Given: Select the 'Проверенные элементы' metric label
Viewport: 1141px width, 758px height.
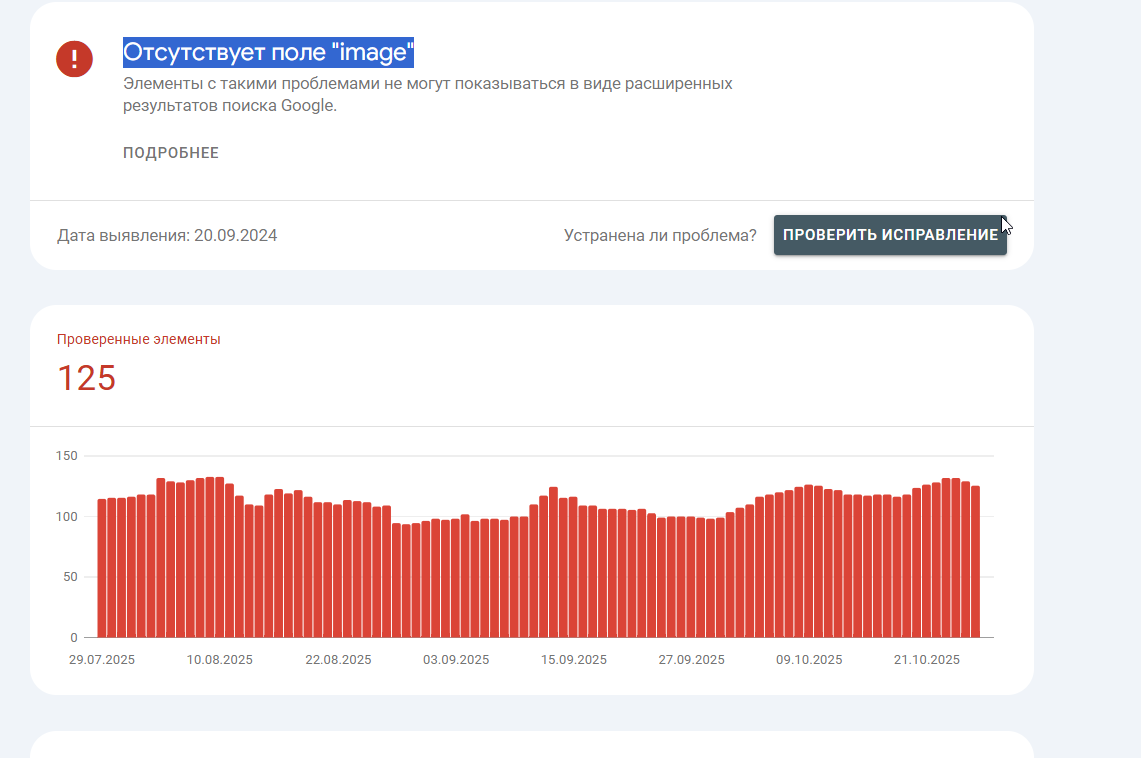Looking at the screenshot, I should click(139, 340).
